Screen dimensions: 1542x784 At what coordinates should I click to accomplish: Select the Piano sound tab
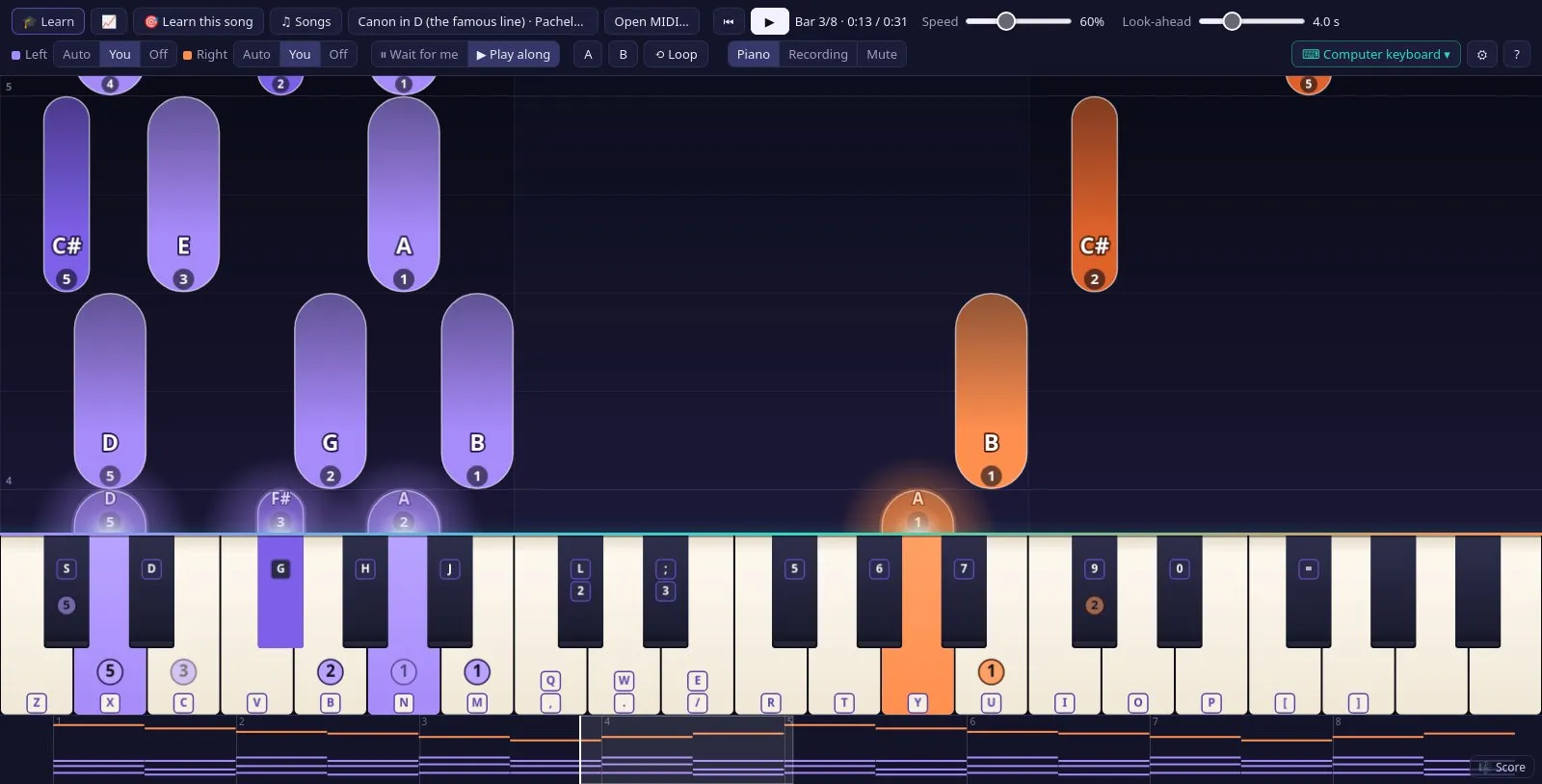pos(754,54)
